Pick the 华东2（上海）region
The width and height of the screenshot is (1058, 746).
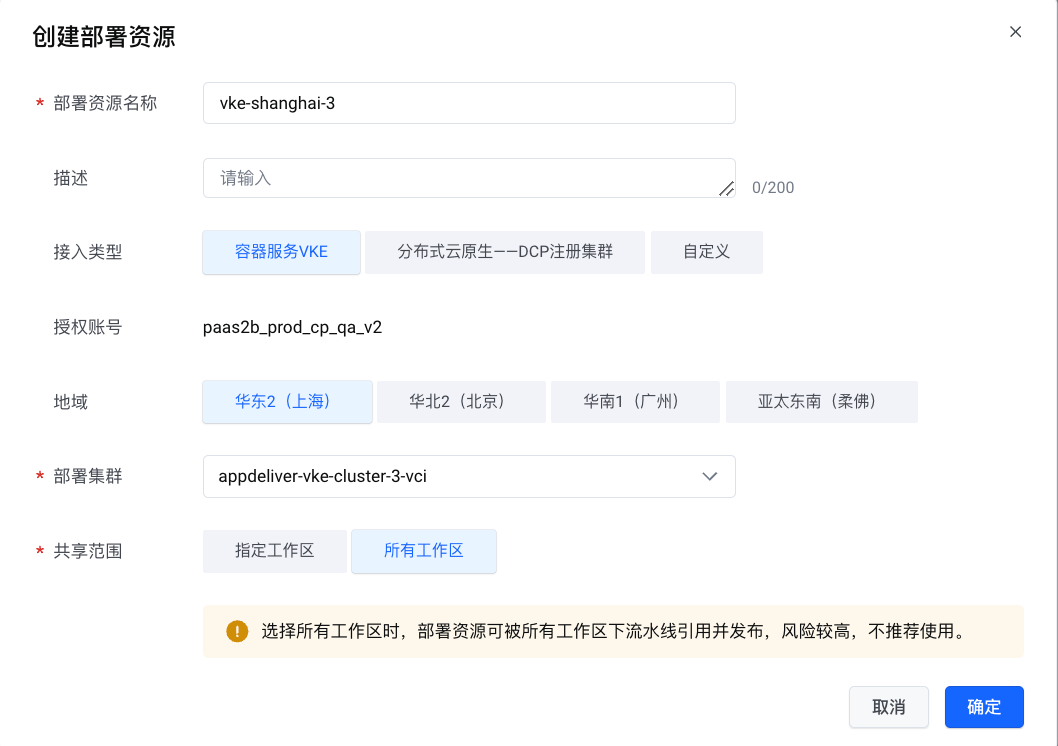(287, 402)
